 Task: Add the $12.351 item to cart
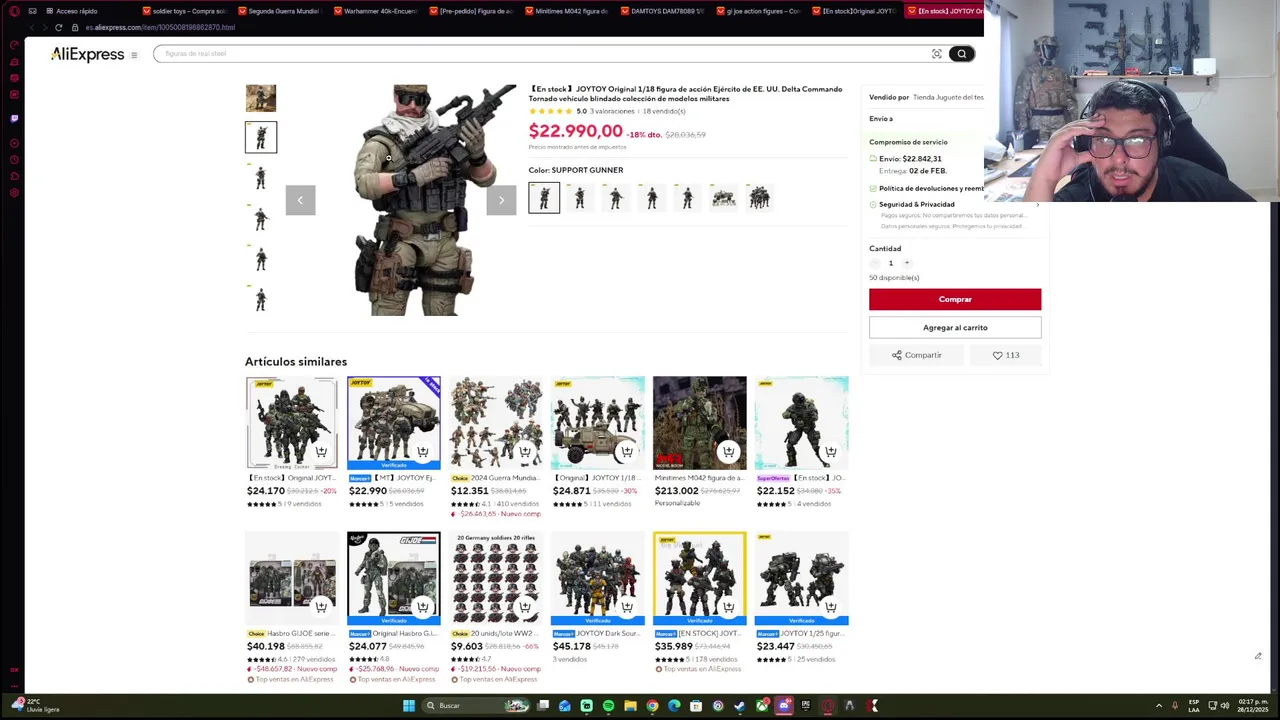[525, 452]
